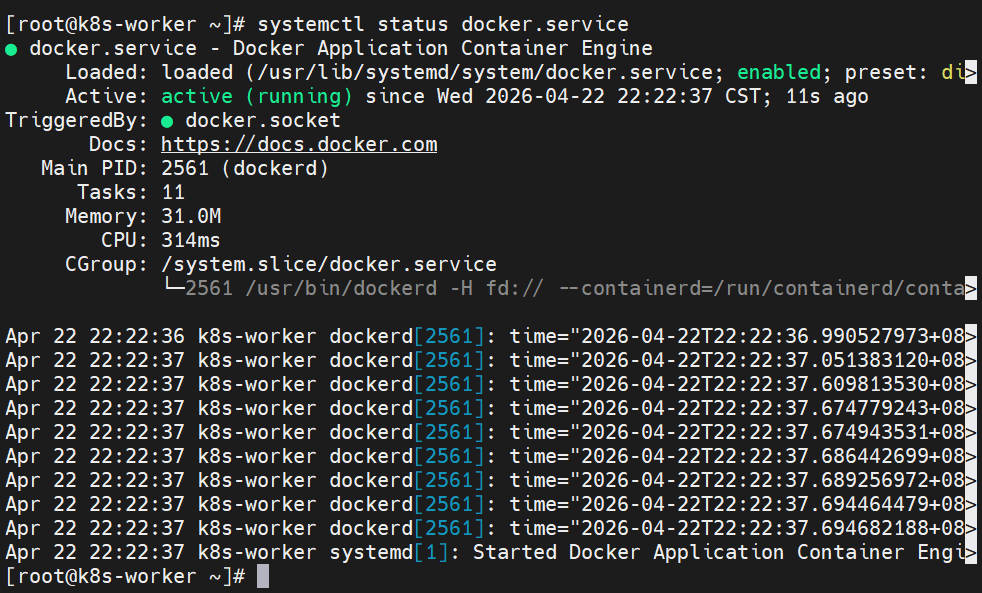This screenshot has width=982, height=593.
Task: Click the green status dot before docker.service
Action: click(11, 49)
